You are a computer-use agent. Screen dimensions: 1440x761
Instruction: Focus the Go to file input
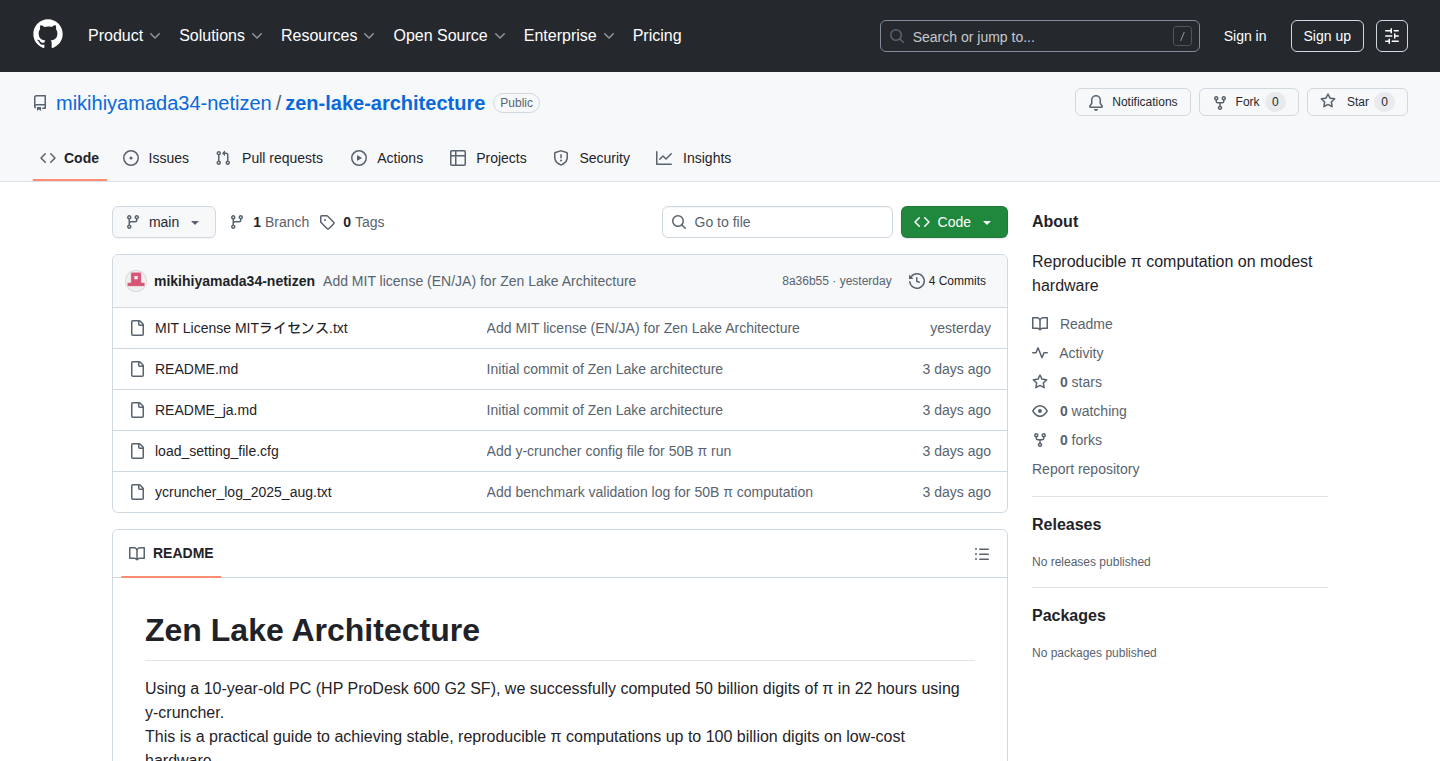point(777,222)
